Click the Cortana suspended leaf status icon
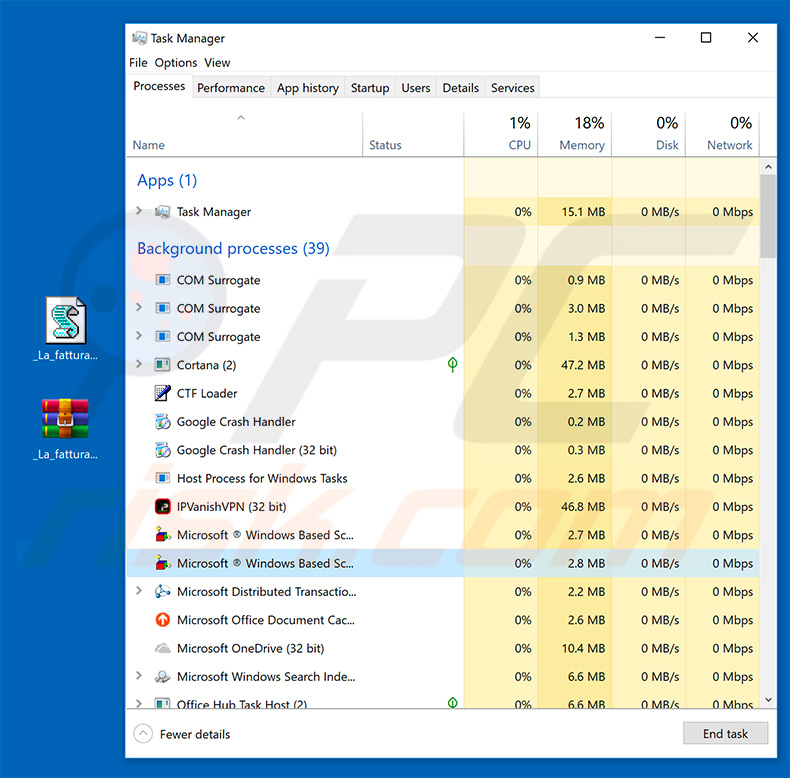Screen dimensions: 790x778 452,364
